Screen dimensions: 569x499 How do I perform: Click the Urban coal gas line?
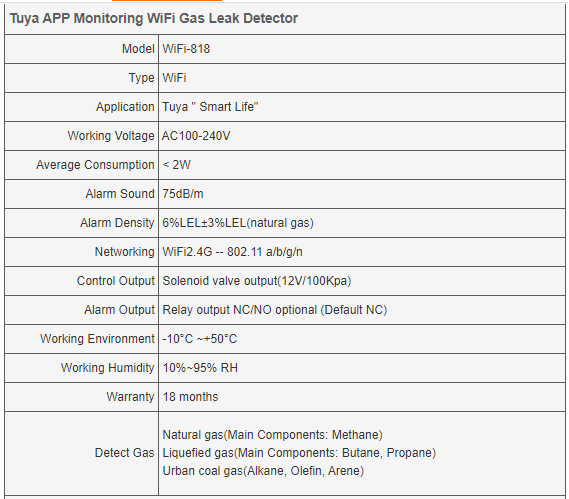tap(263, 471)
